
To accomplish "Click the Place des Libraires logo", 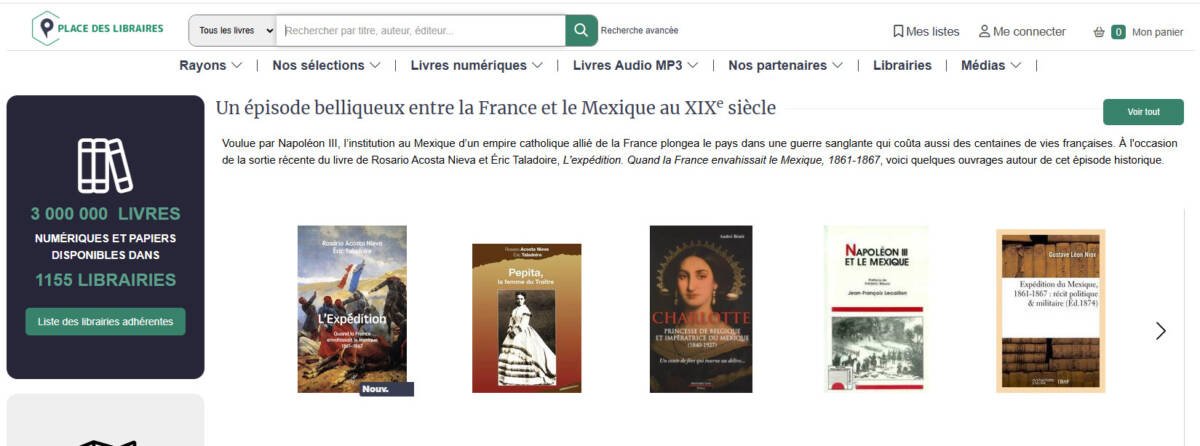I will click(98, 28).
